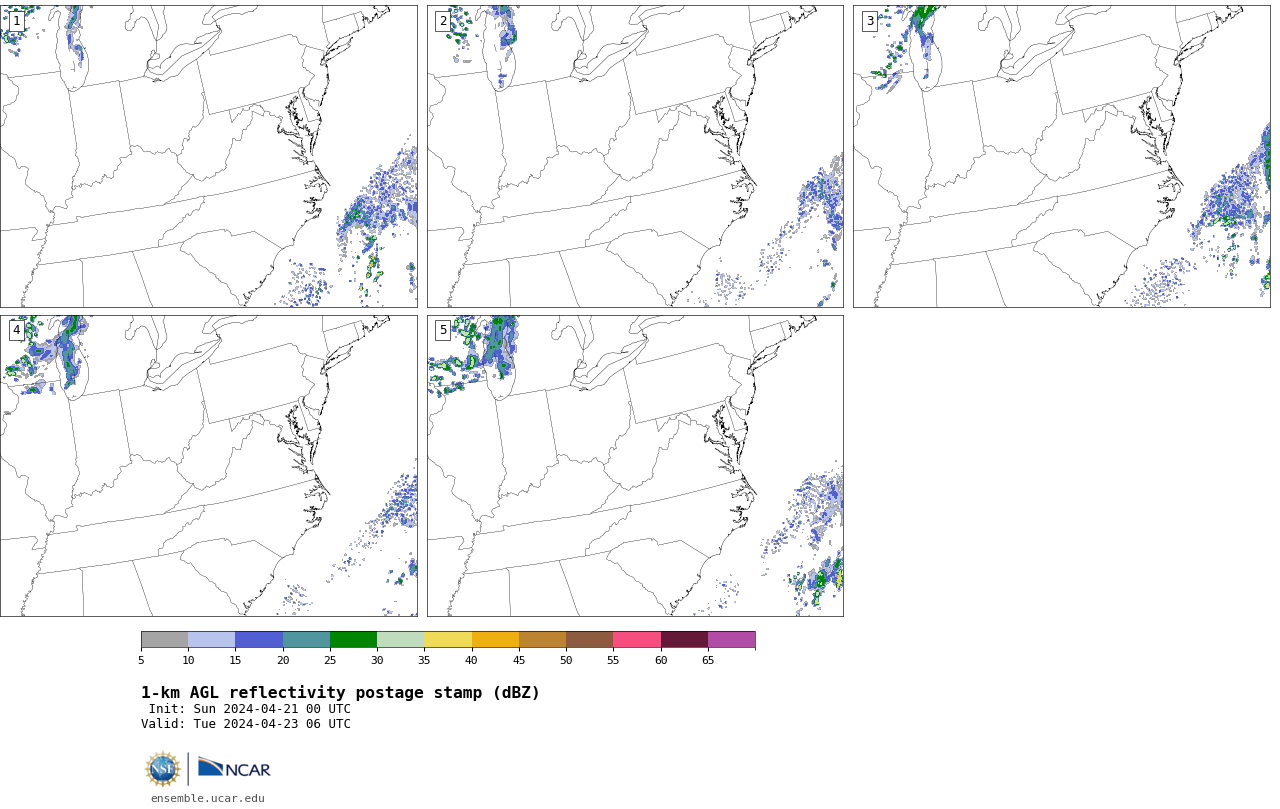This screenshot has height=809, width=1280.
Task: Click the colorbar tick label 65
Action: click(708, 660)
